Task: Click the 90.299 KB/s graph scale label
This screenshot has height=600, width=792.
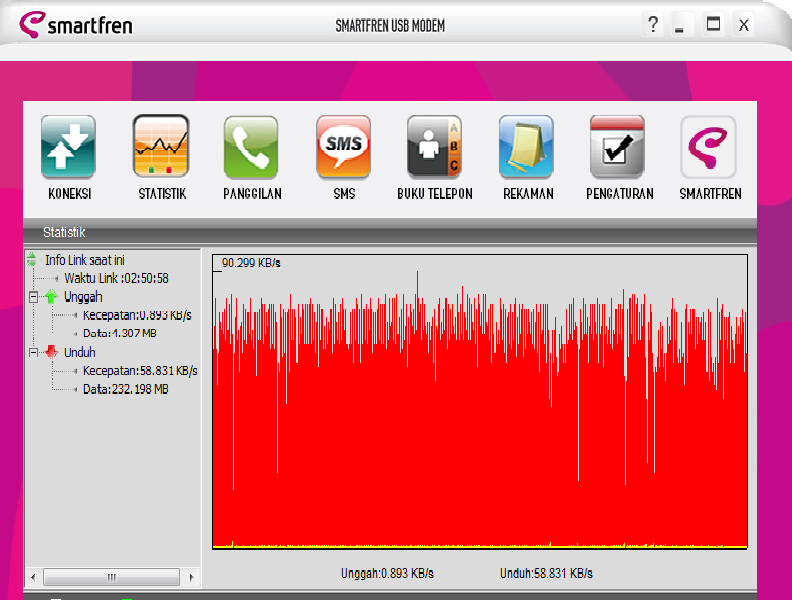Action: point(251,263)
